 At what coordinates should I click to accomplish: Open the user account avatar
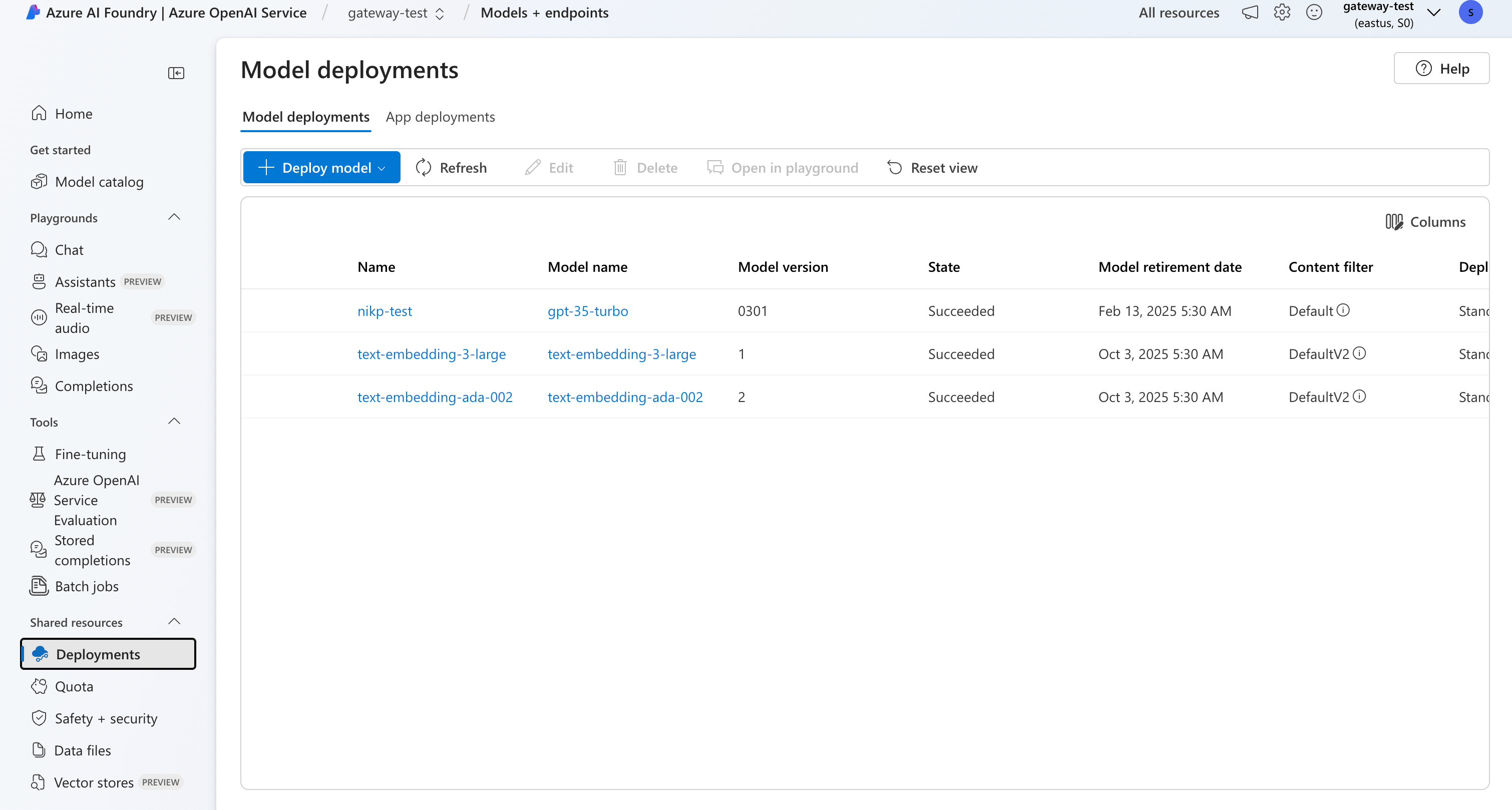click(x=1470, y=13)
